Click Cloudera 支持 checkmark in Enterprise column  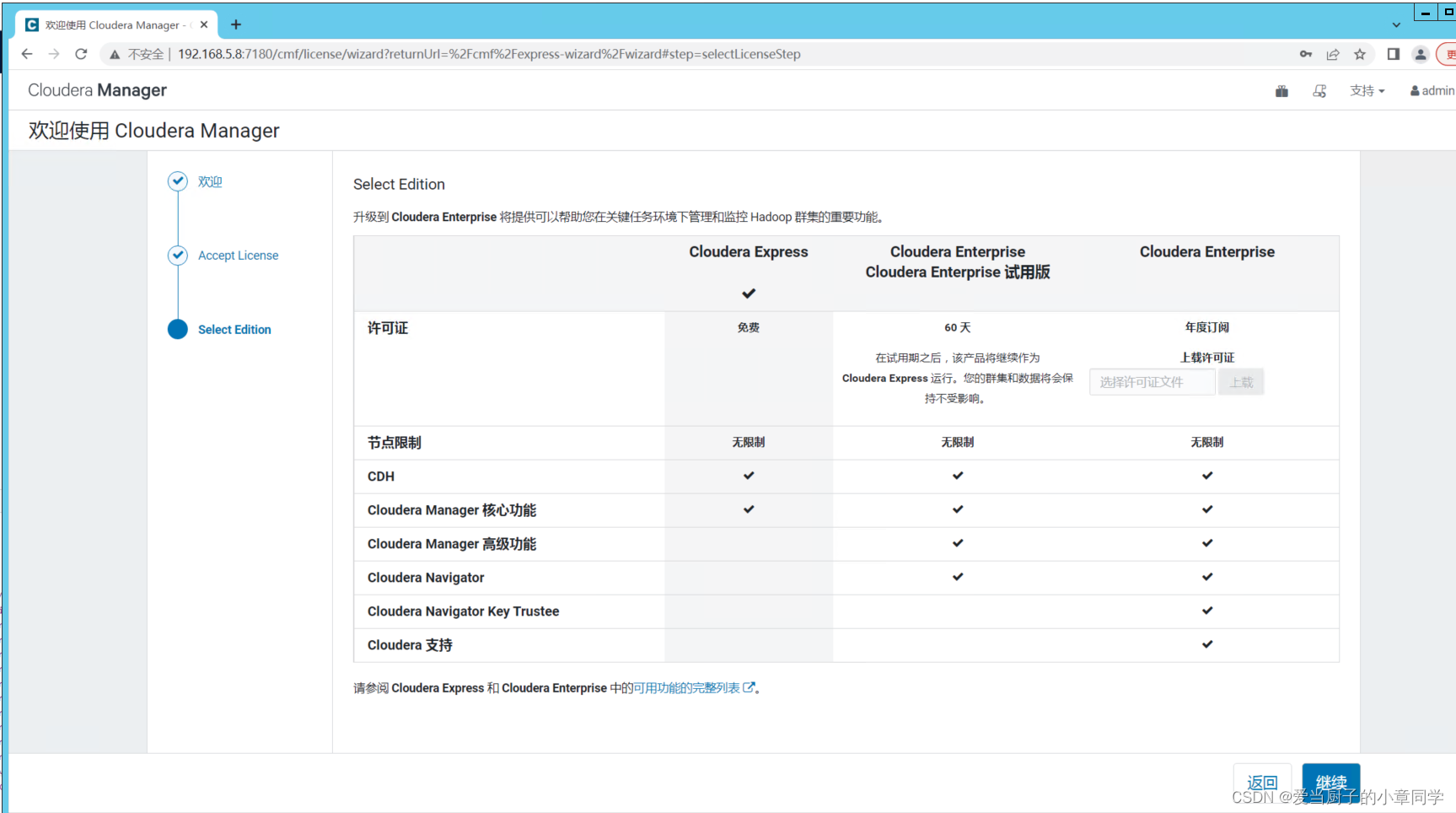[x=1207, y=644]
